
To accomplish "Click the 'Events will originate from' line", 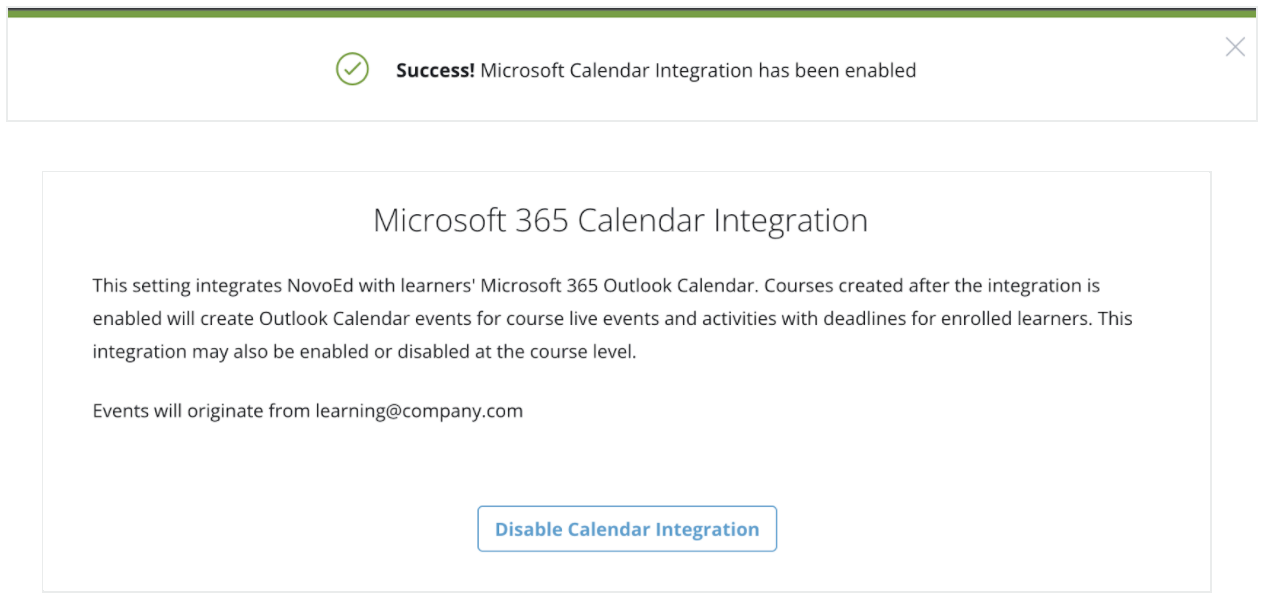I will [308, 411].
